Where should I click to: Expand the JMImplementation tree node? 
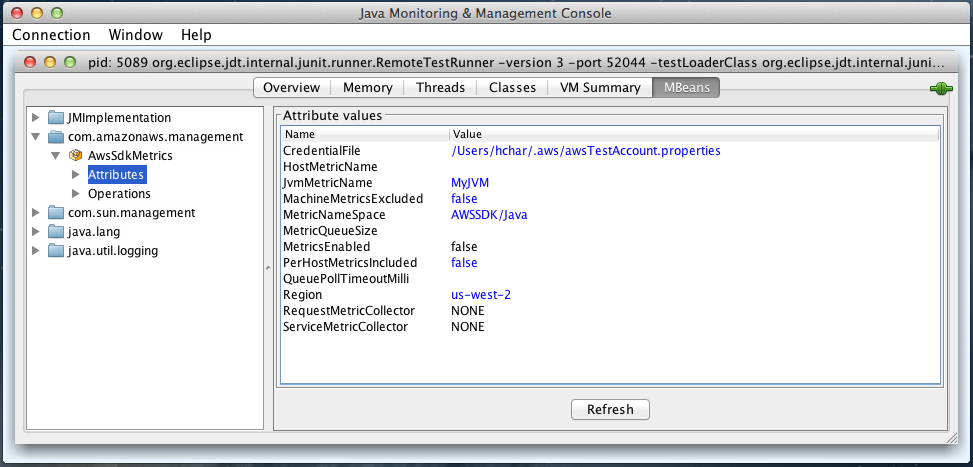(x=35, y=117)
